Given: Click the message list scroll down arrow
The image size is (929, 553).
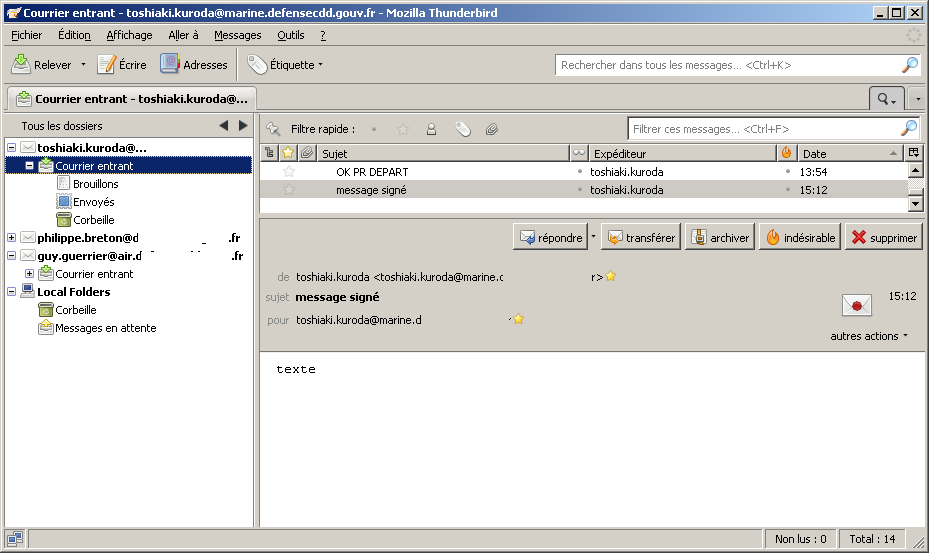Looking at the screenshot, I should [914, 204].
